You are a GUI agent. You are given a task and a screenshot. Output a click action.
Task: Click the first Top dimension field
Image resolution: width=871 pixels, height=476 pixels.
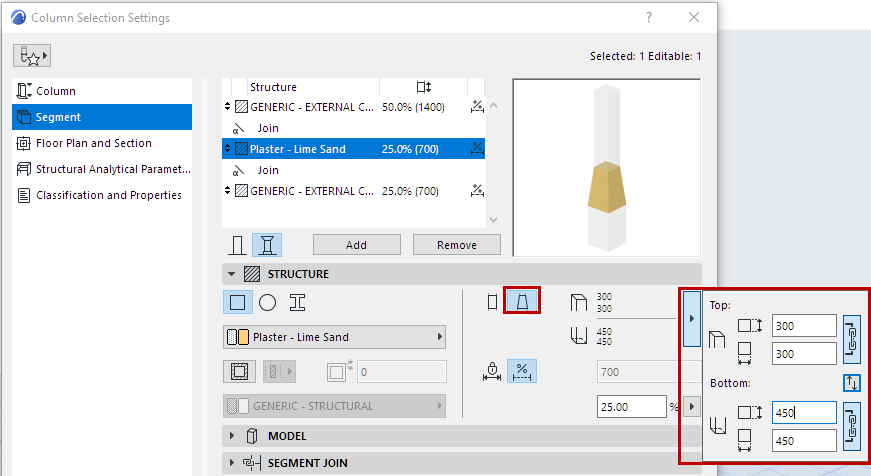click(804, 326)
